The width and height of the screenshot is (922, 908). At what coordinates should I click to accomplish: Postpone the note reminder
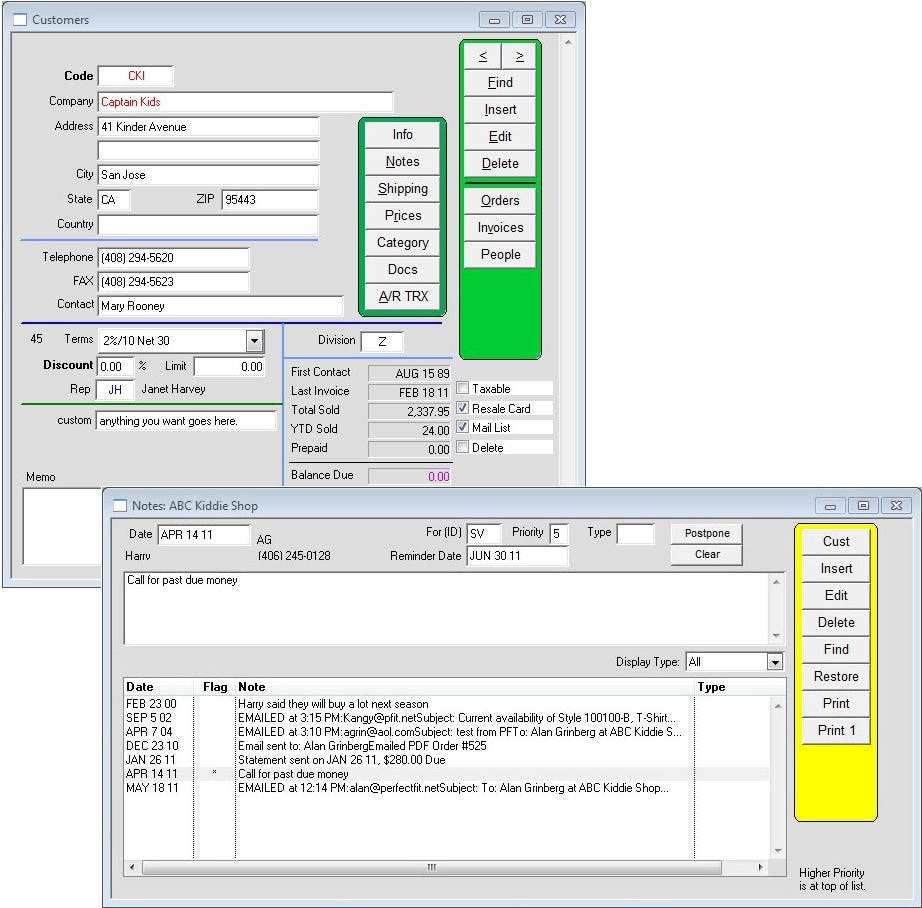706,533
